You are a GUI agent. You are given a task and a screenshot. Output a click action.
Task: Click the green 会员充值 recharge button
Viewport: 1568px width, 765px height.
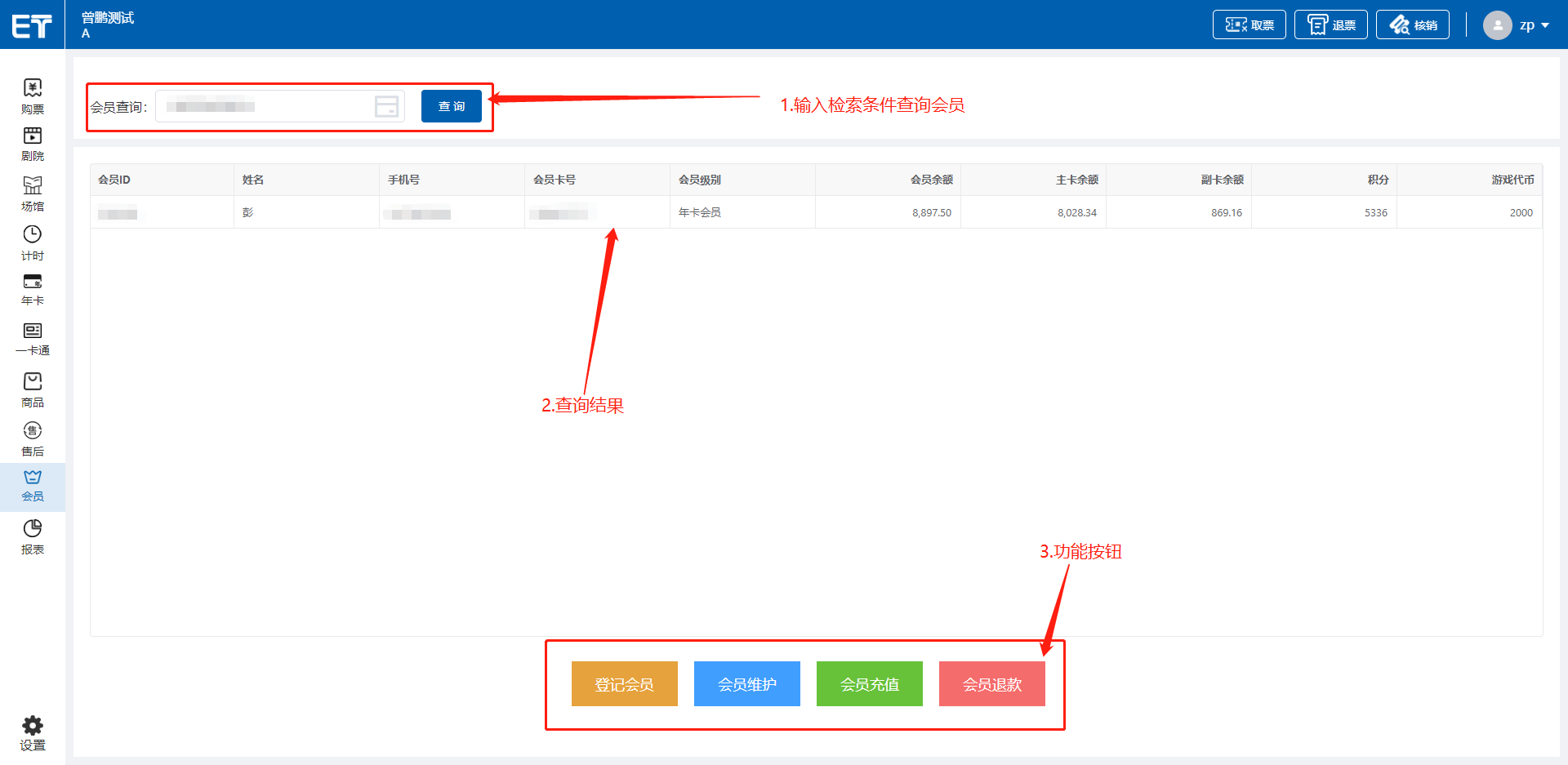(869, 684)
